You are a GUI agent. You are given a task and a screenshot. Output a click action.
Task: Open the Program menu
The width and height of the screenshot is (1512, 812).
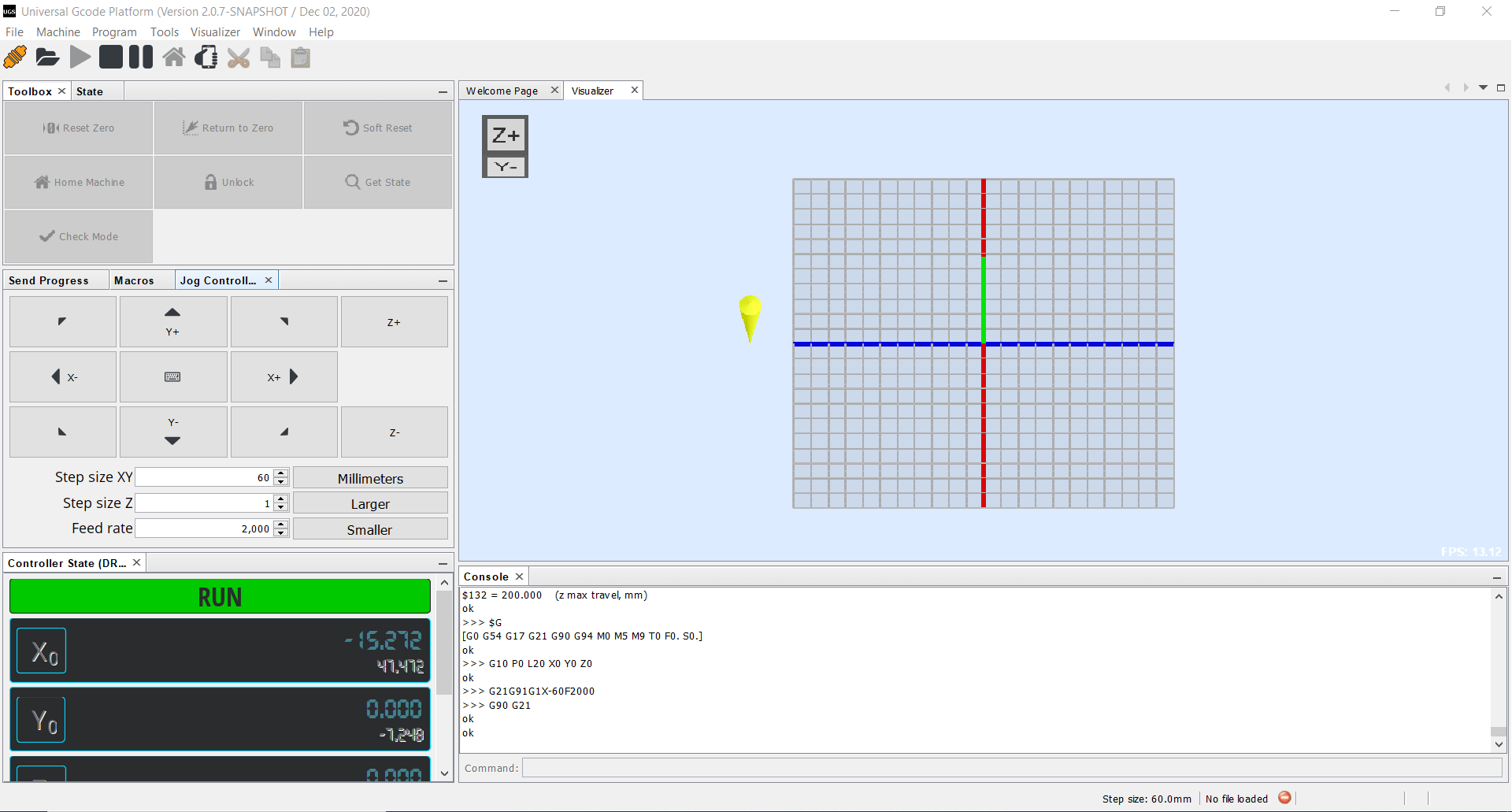(114, 32)
